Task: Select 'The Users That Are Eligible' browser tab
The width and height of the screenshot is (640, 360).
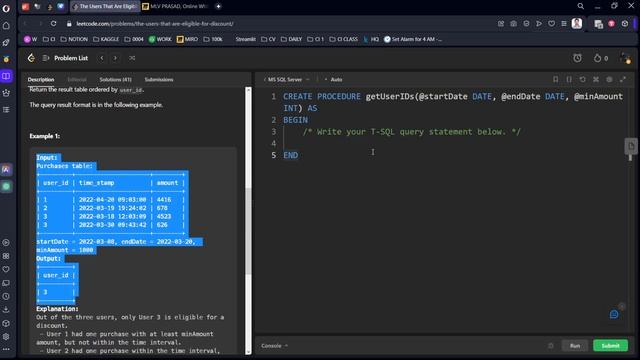Action: point(104,6)
